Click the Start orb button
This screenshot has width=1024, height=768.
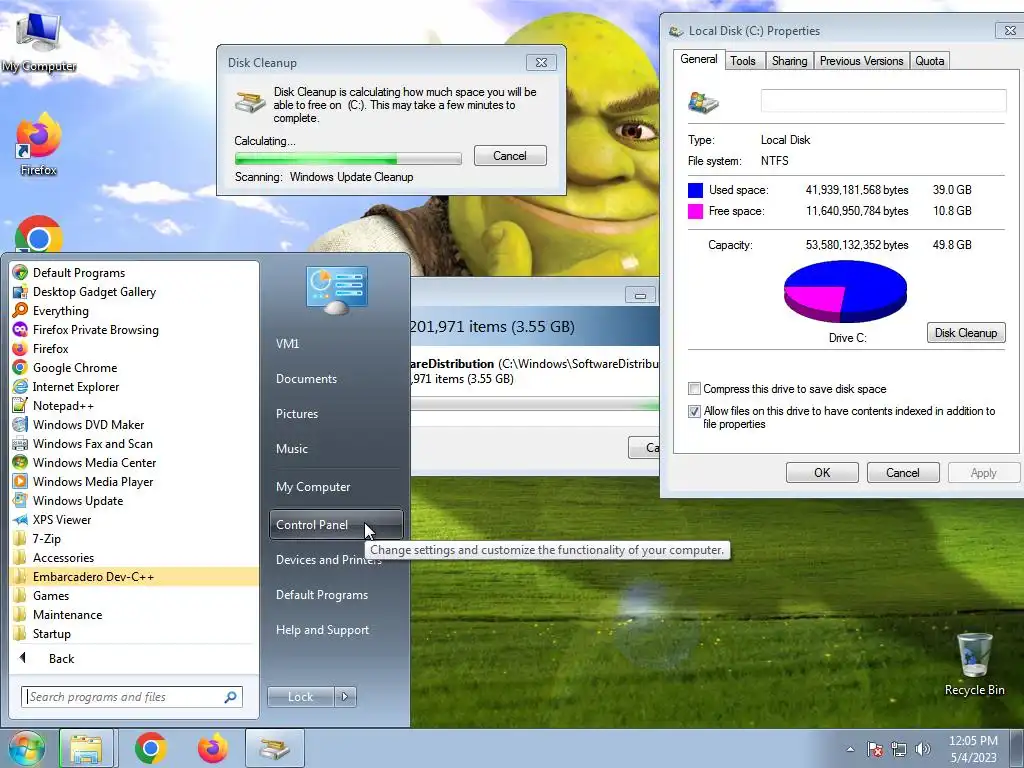(x=26, y=748)
